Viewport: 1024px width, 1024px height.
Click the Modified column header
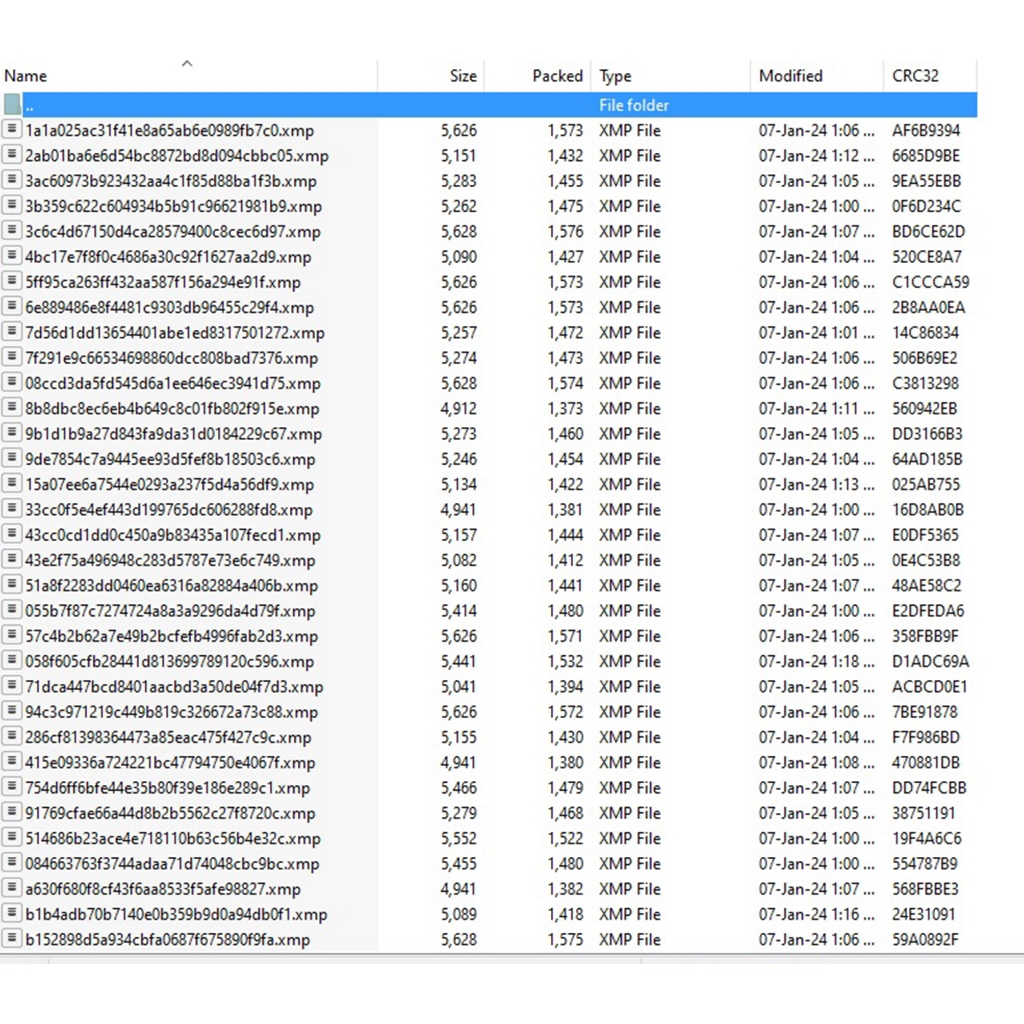click(x=790, y=76)
